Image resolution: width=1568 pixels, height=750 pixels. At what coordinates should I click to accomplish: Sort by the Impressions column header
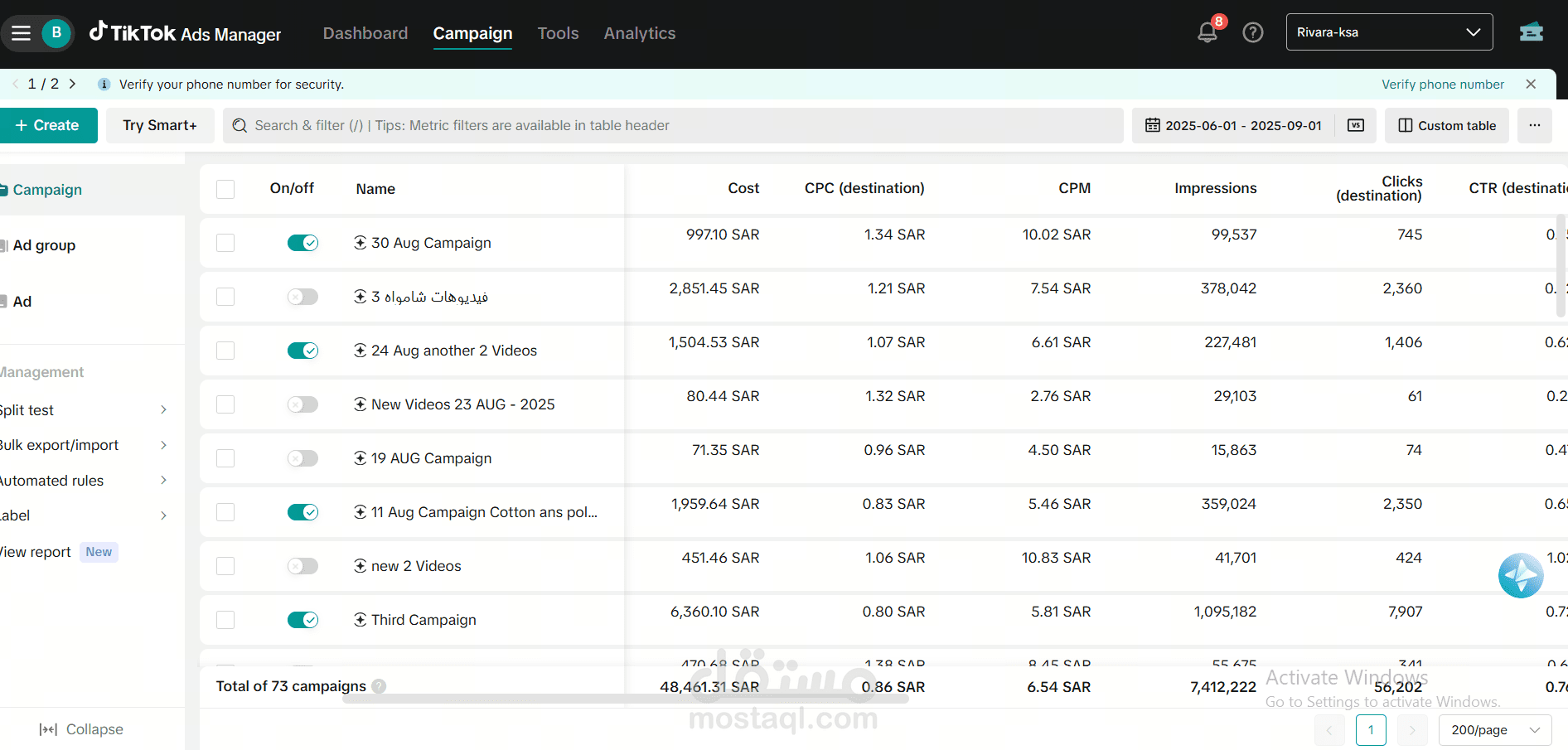click(x=1215, y=188)
